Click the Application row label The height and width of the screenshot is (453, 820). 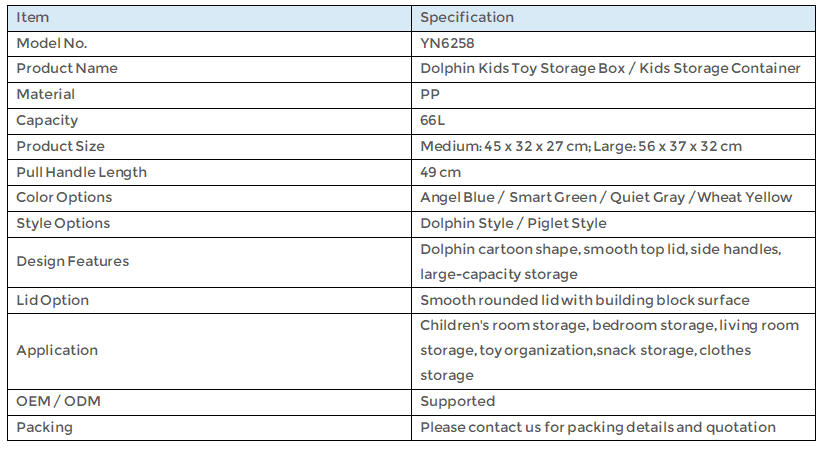(x=57, y=350)
